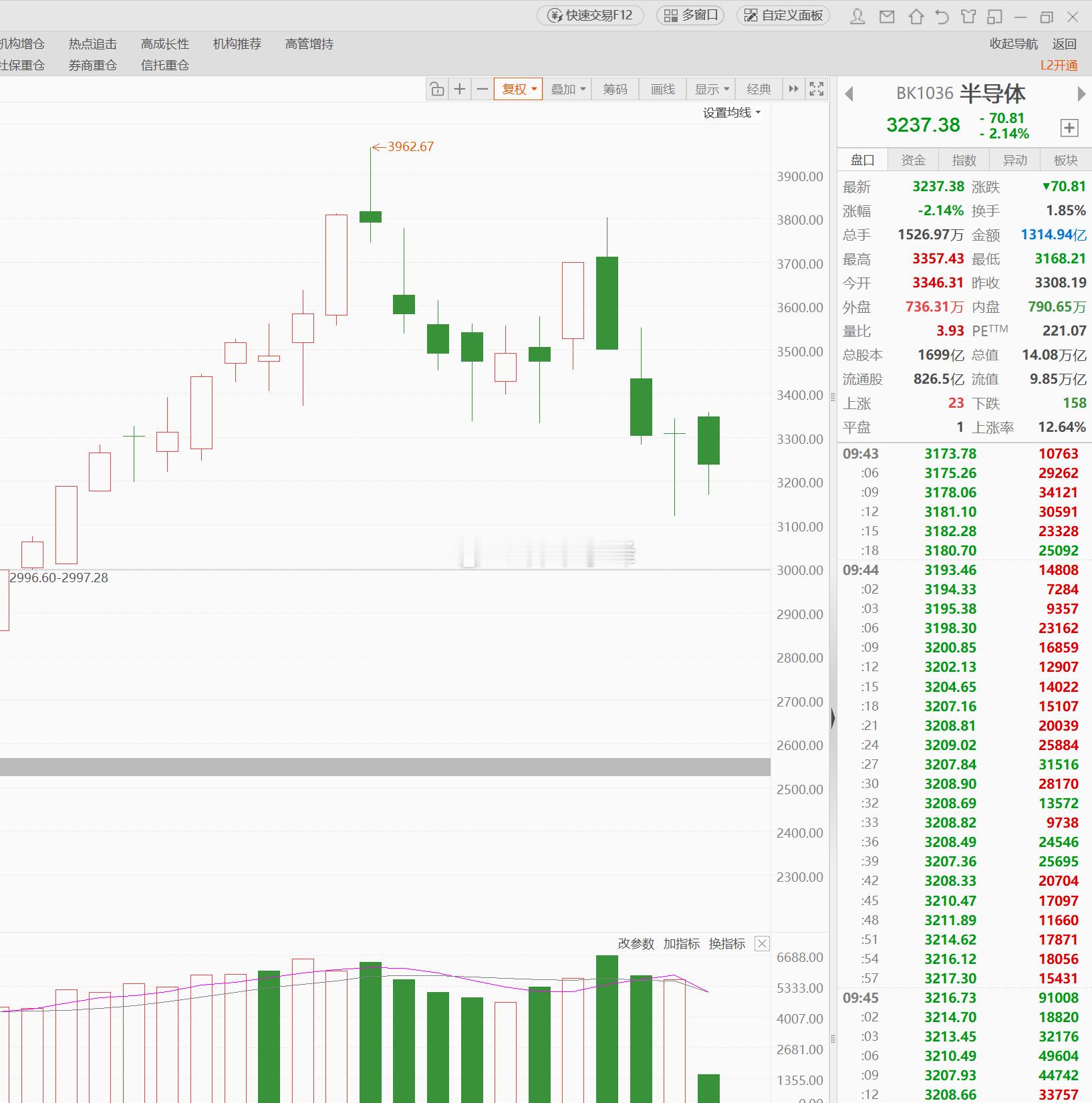Click the 金额 value 1314.94亿

[1053, 235]
